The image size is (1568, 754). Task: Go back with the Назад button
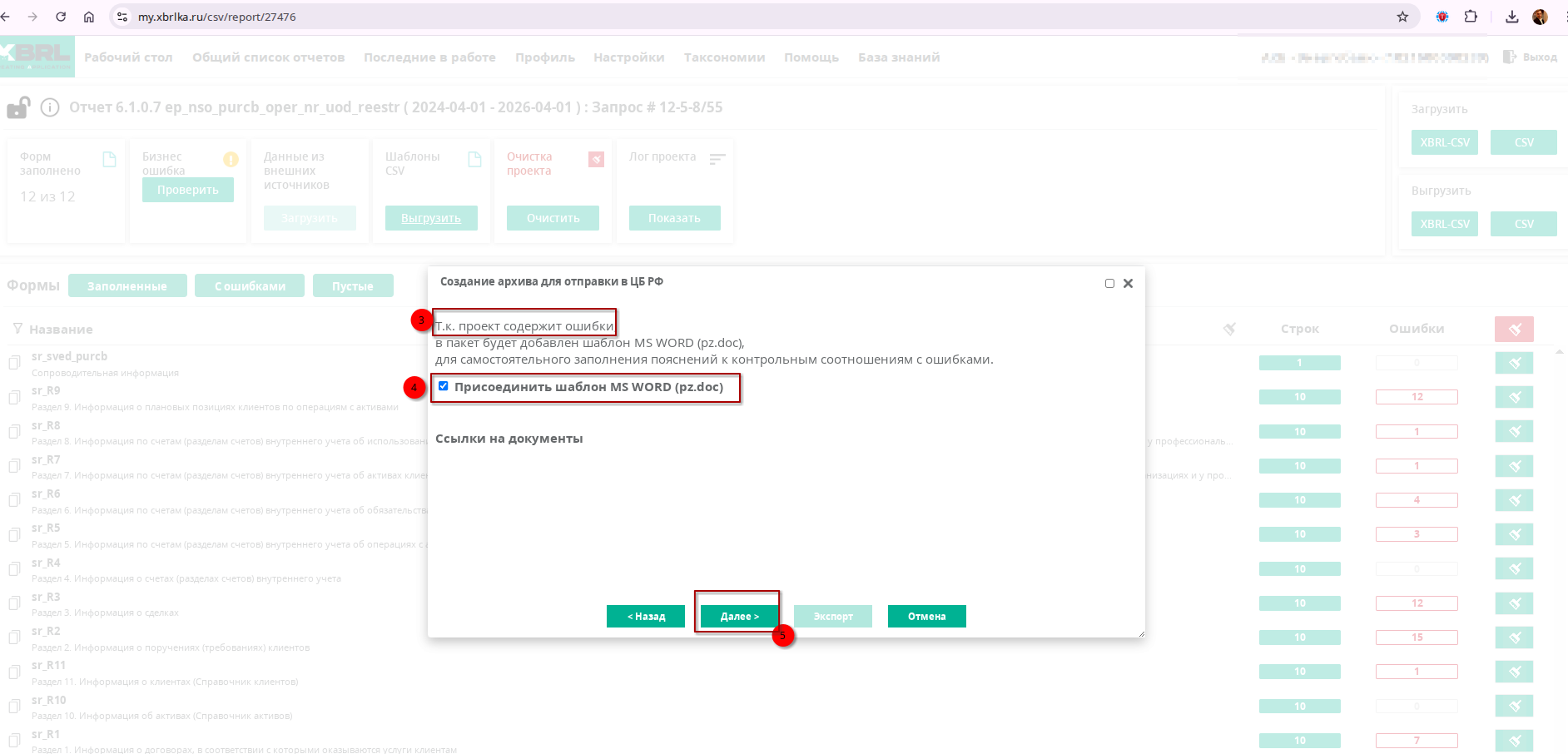pyautogui.click(x=646, y=617)
